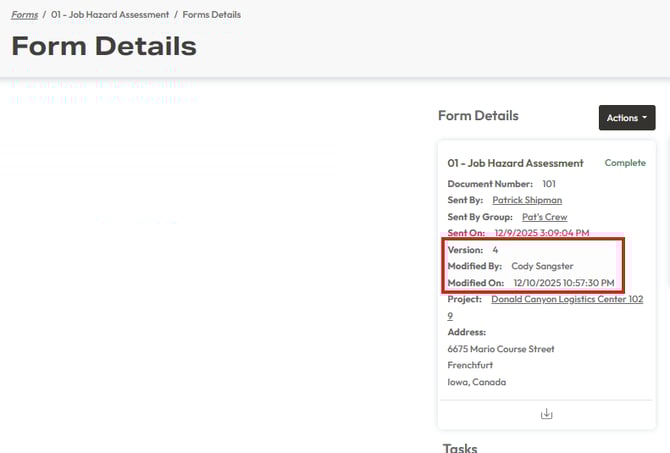Click the Document Number value 101

[549, 184]
